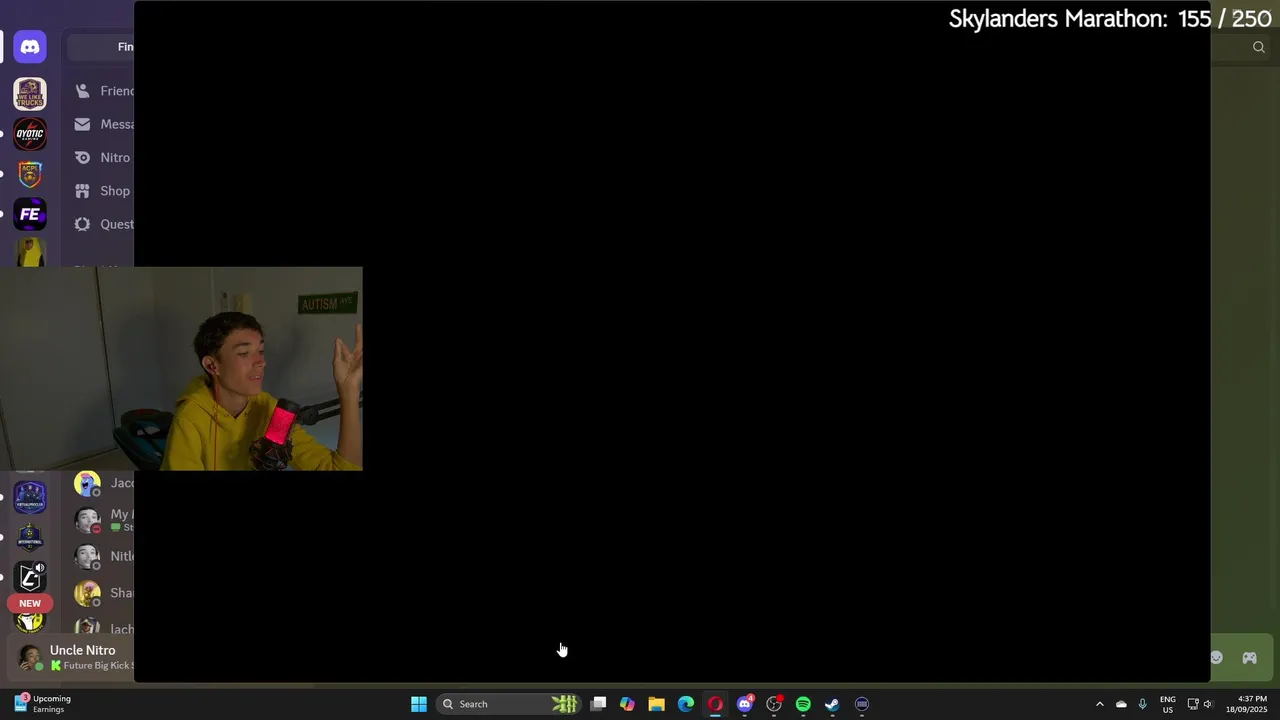
Task: Open the Quests page in Discord
Action: click(x=104, y=224)
